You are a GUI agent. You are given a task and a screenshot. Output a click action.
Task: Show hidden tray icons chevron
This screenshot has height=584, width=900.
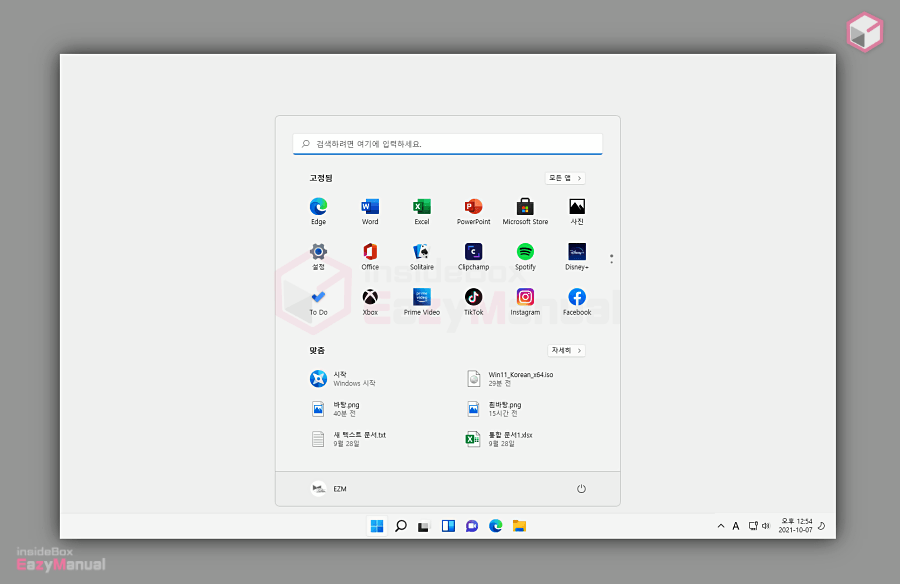[x=721, y=526]
